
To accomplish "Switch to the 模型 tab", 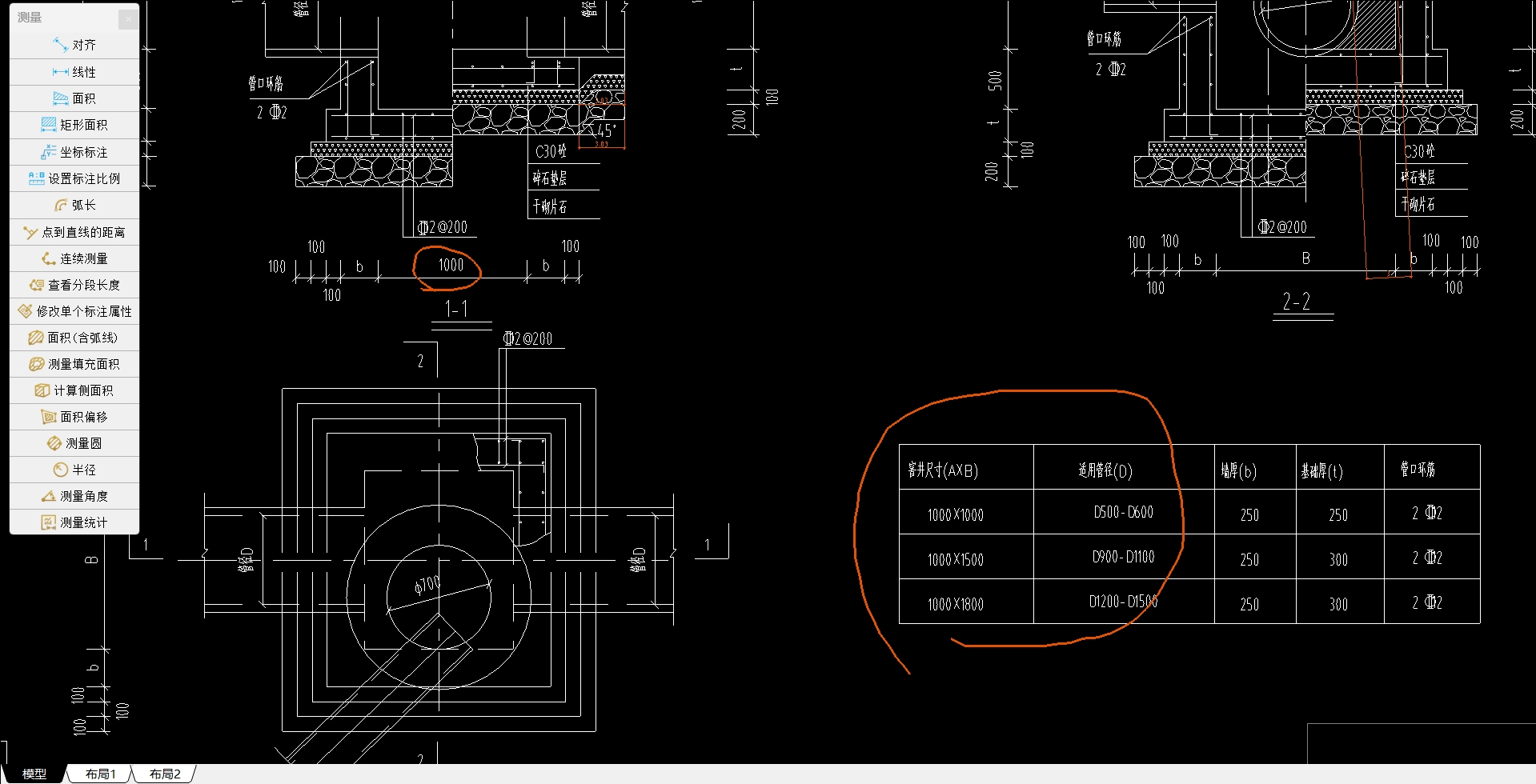I will click(34, 774).
